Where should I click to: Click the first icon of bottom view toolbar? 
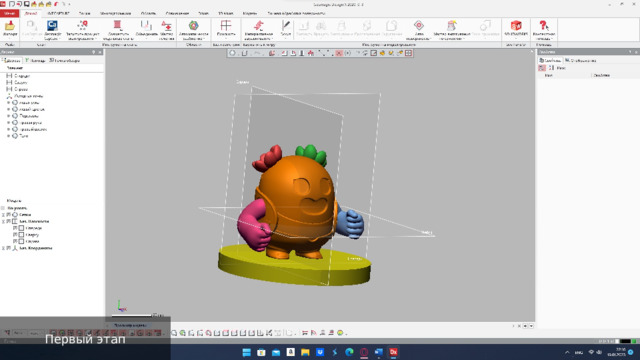(174, 333)
